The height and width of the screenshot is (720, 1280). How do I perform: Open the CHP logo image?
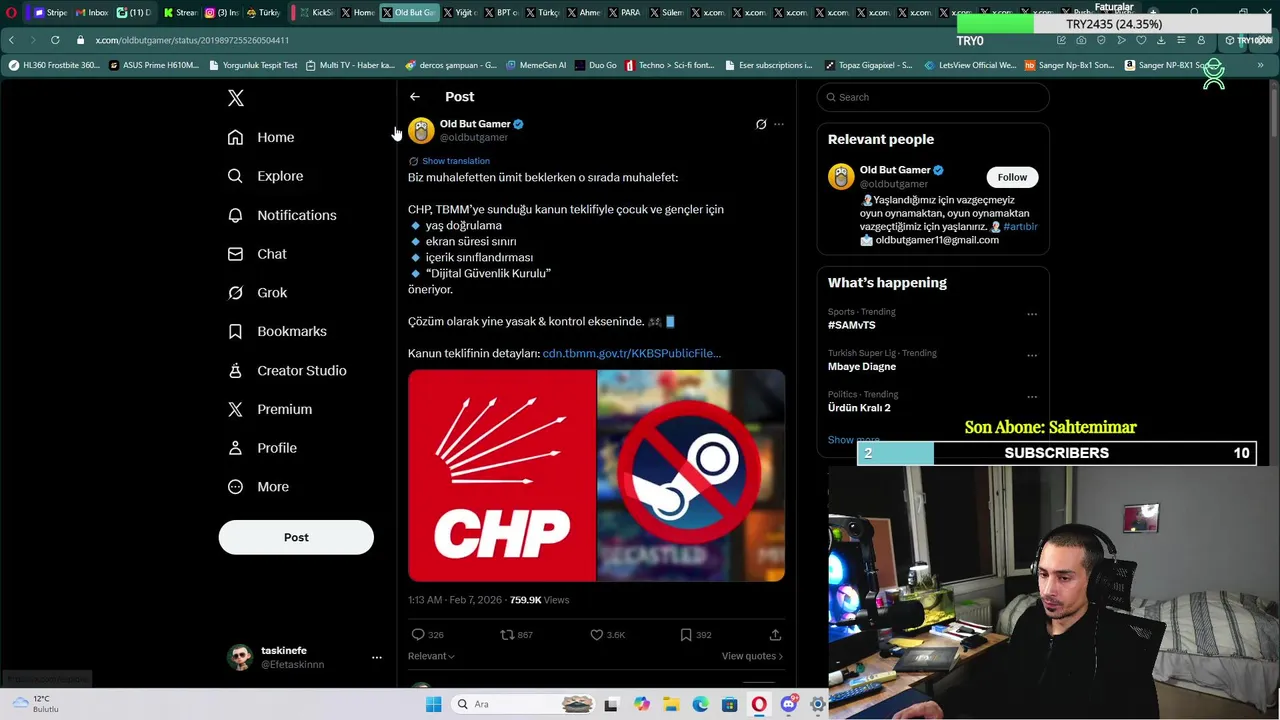coord(502,475)
